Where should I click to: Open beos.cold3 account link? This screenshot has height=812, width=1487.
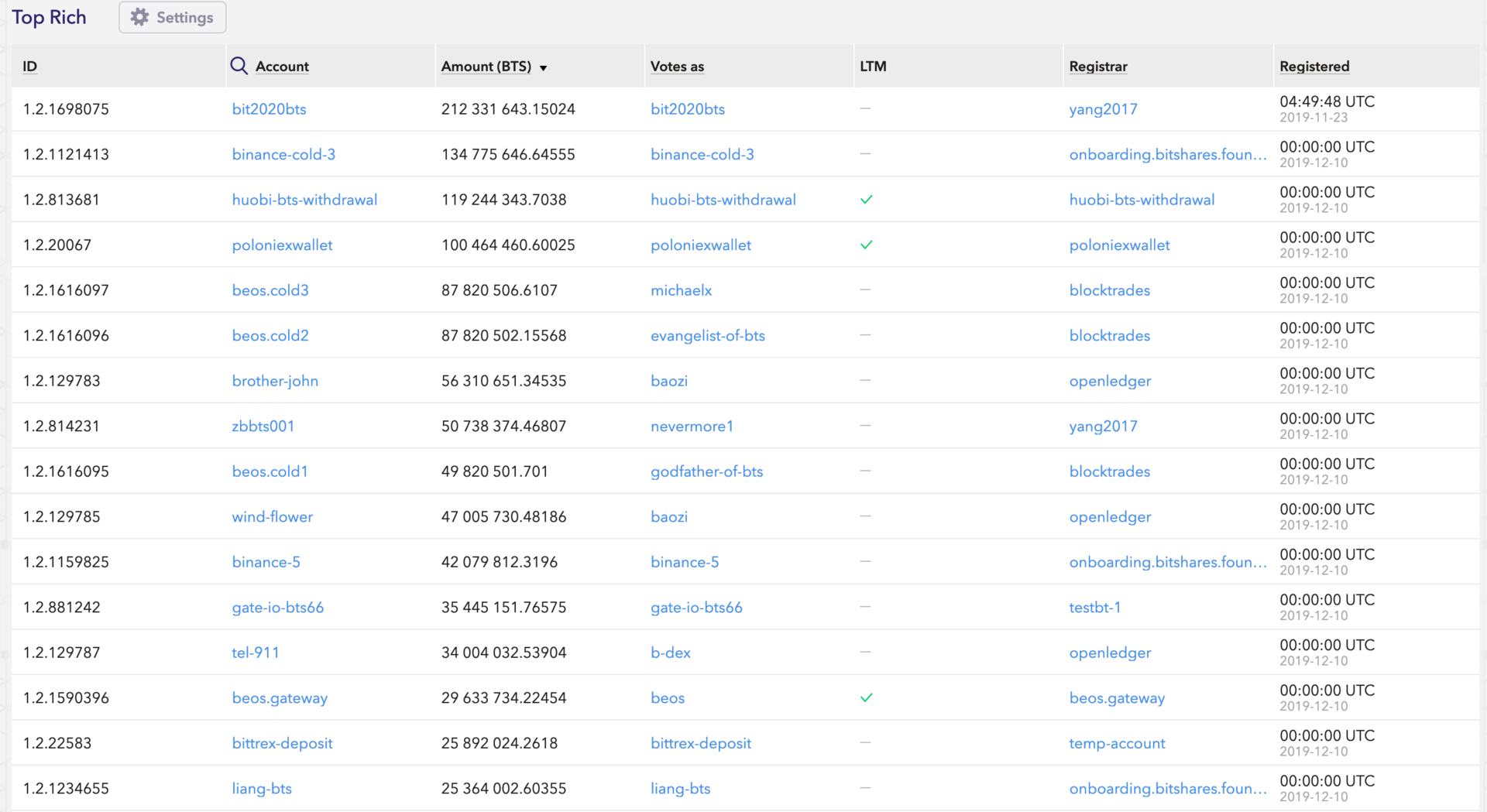click(x=270, y=290)
